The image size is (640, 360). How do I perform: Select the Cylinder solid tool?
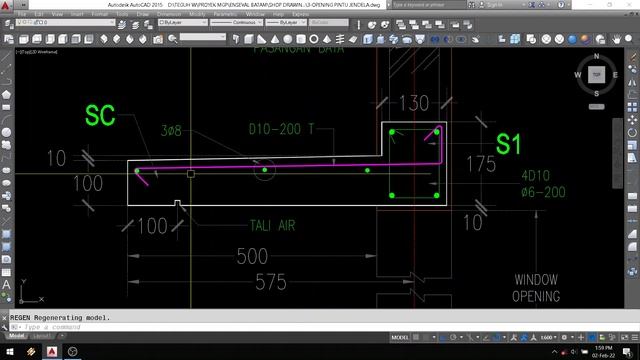pyautogui.click(x=301, y=39)
